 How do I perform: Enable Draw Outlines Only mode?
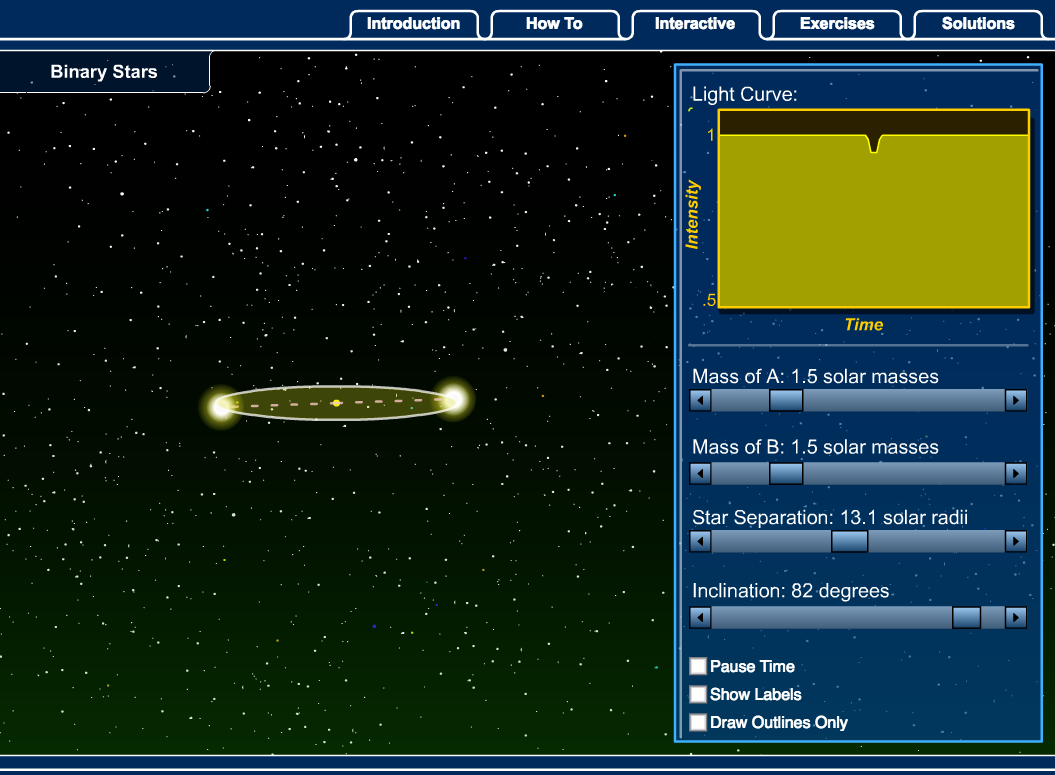[x=697, y=722]
